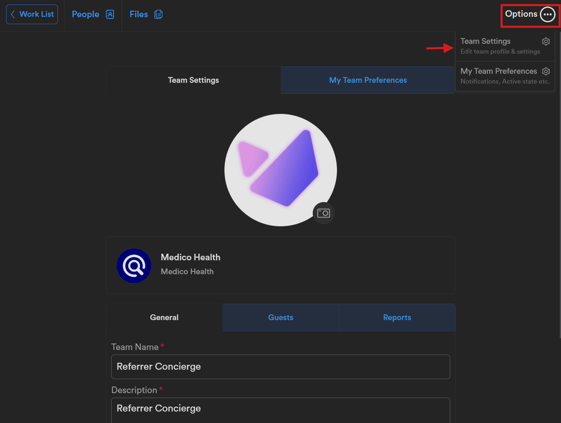Select Team Settings in Options menu
This screenshot has height=423, width=561.
[505, 46]
